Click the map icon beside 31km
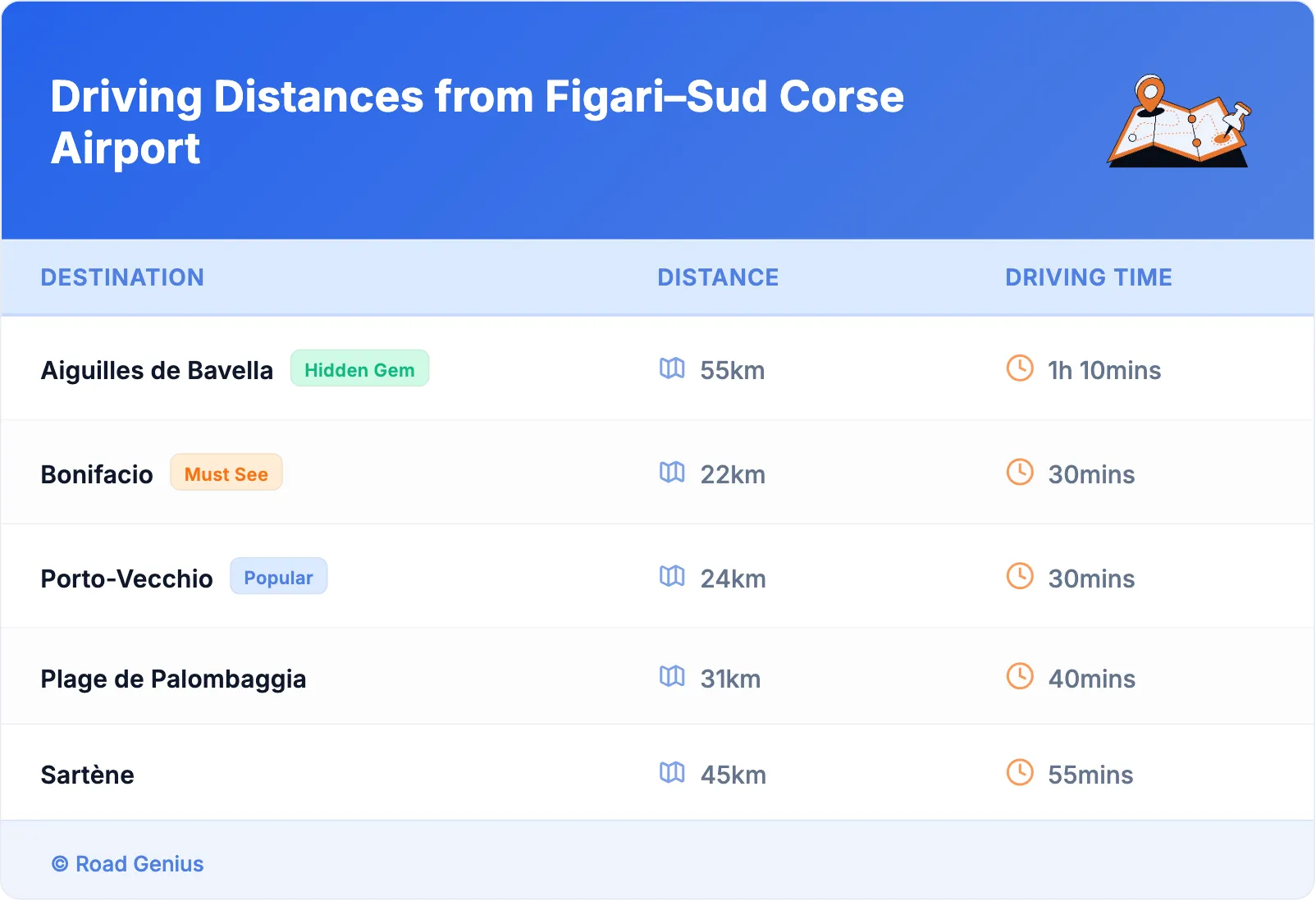 coord(672,677)
